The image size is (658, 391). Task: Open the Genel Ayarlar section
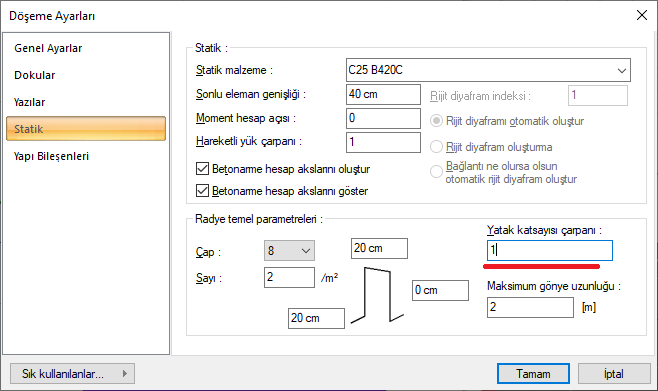click(48, 48)
